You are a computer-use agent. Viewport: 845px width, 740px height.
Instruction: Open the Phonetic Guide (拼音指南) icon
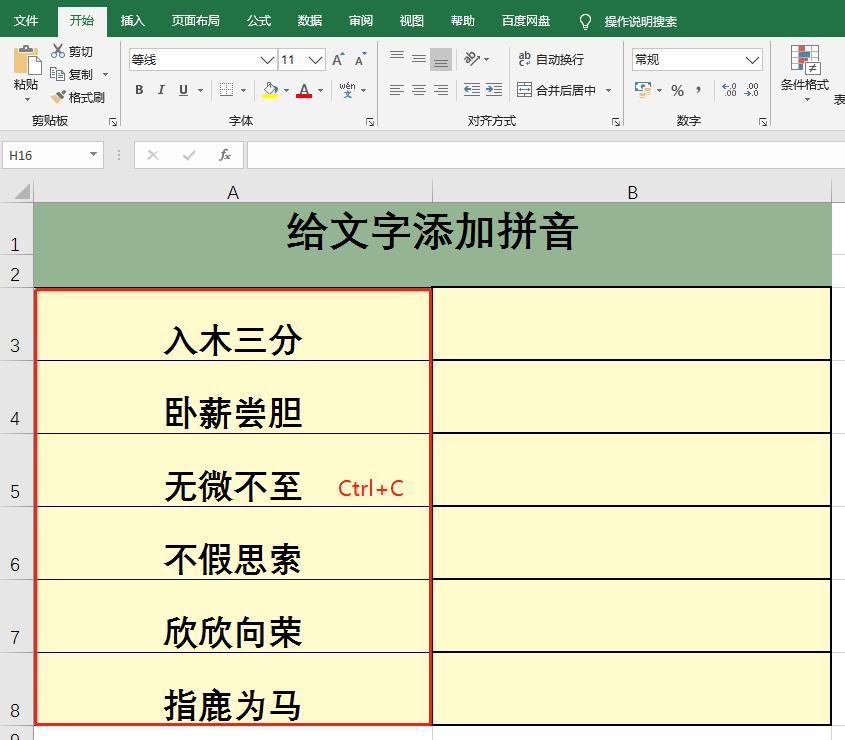(x=344, y=89)
